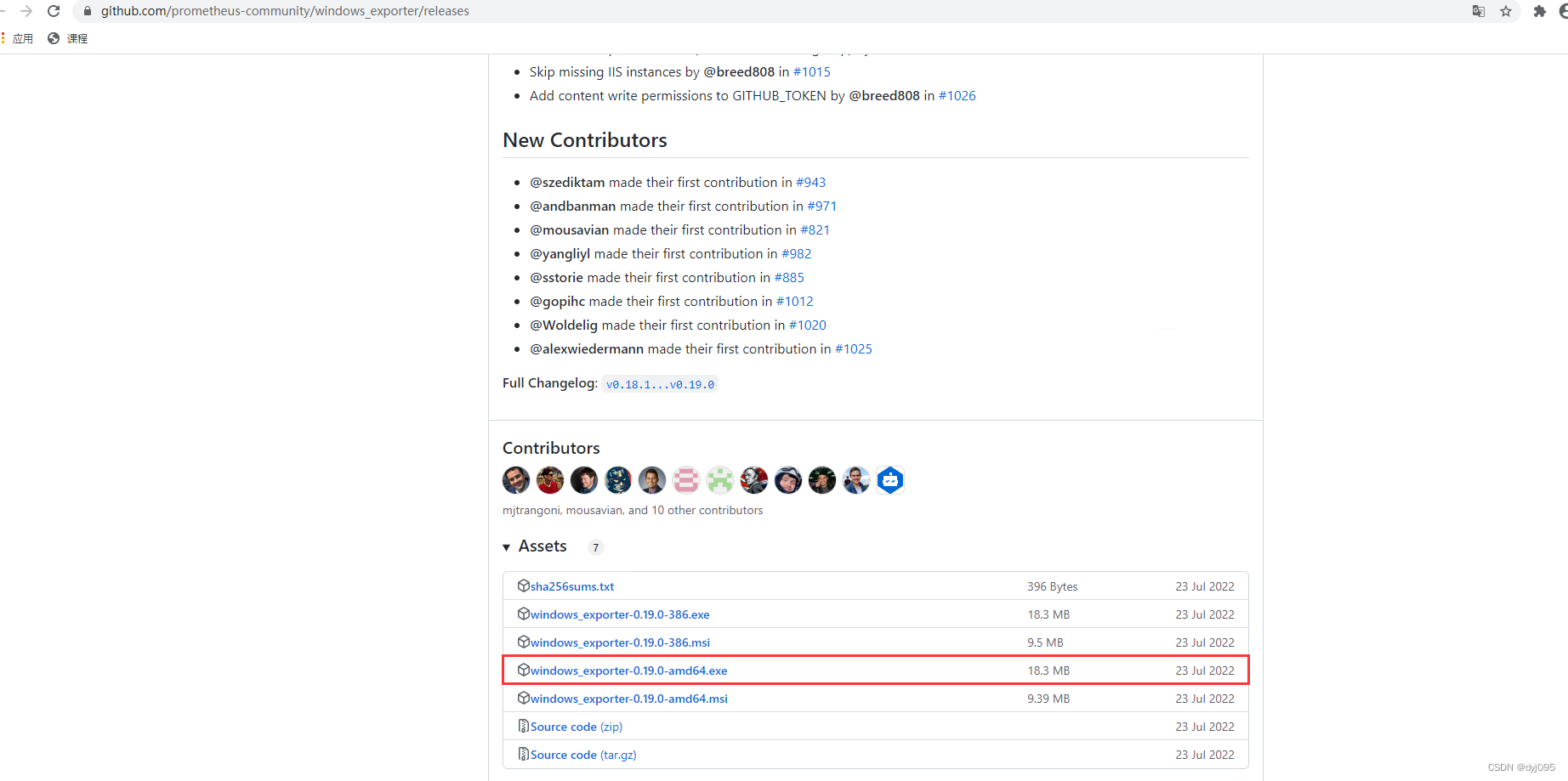Open @breed808 mention in IIS instances line
1568x781 pixels.
click(739, 72)
